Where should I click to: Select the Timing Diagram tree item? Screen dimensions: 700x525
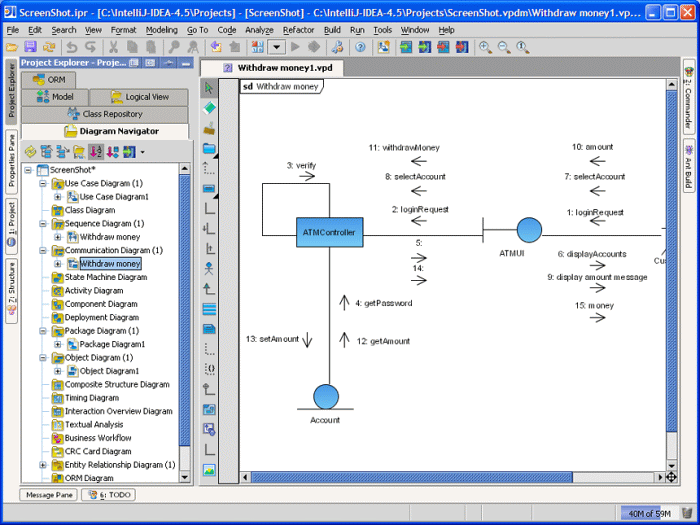tap(92, 398)
